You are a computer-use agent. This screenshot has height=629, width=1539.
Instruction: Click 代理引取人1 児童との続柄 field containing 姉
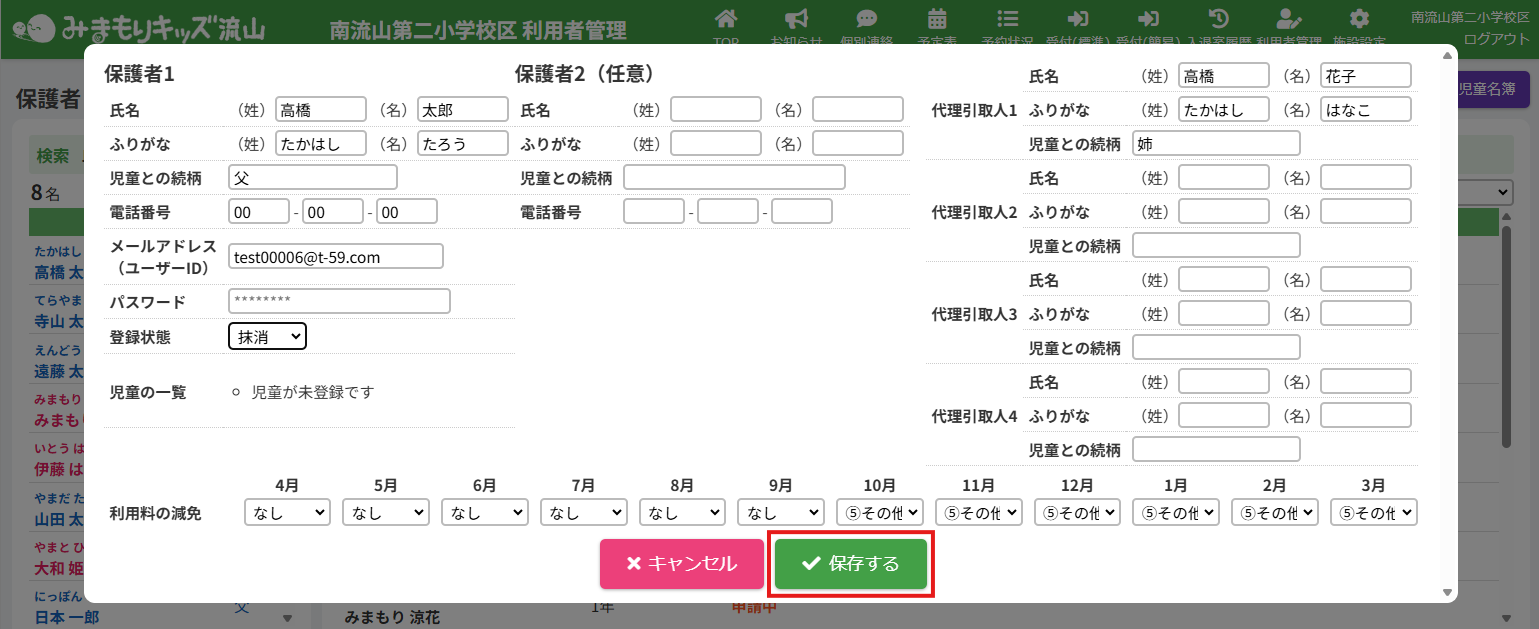click(x=1216, y=144)
